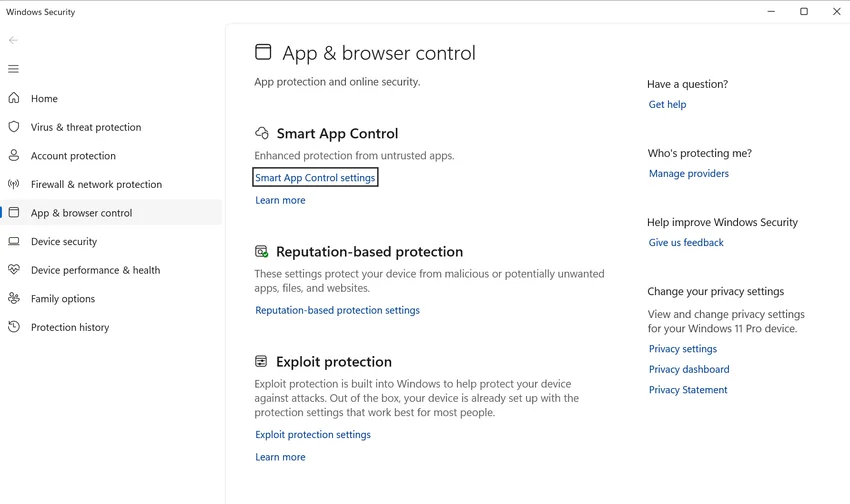Click the App & browser control page header icon

click(263, 52)
